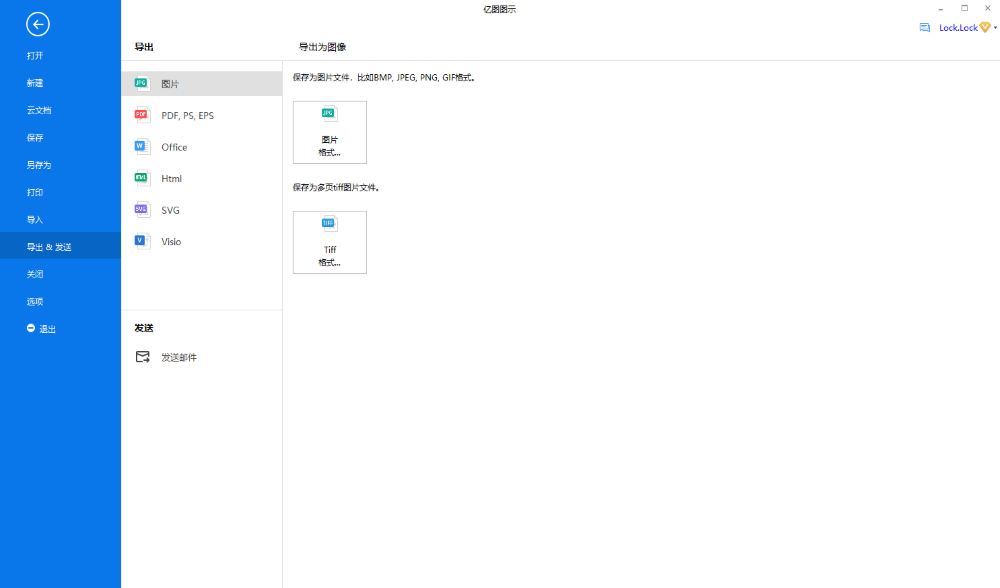Viewport: 1000px width, 588px height.
Task: Select the Office export format icon
Action: tap(142, 147)
